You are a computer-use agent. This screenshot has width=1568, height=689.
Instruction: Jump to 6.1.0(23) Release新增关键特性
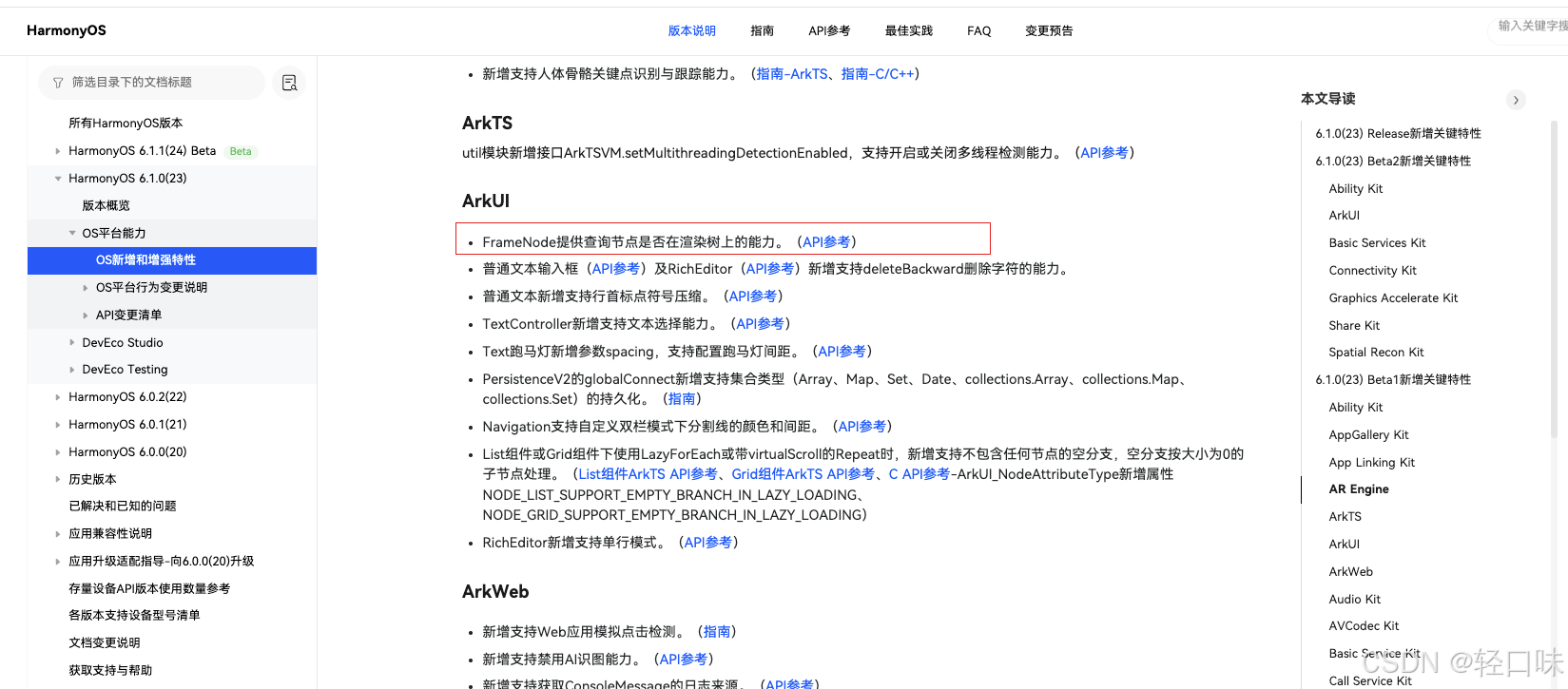point(1398,134)
